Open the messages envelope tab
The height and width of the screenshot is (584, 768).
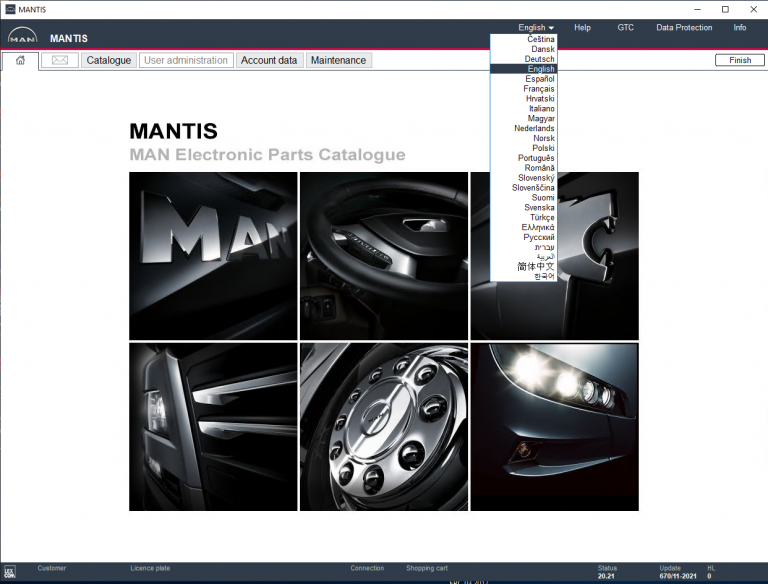pos(60,60)
